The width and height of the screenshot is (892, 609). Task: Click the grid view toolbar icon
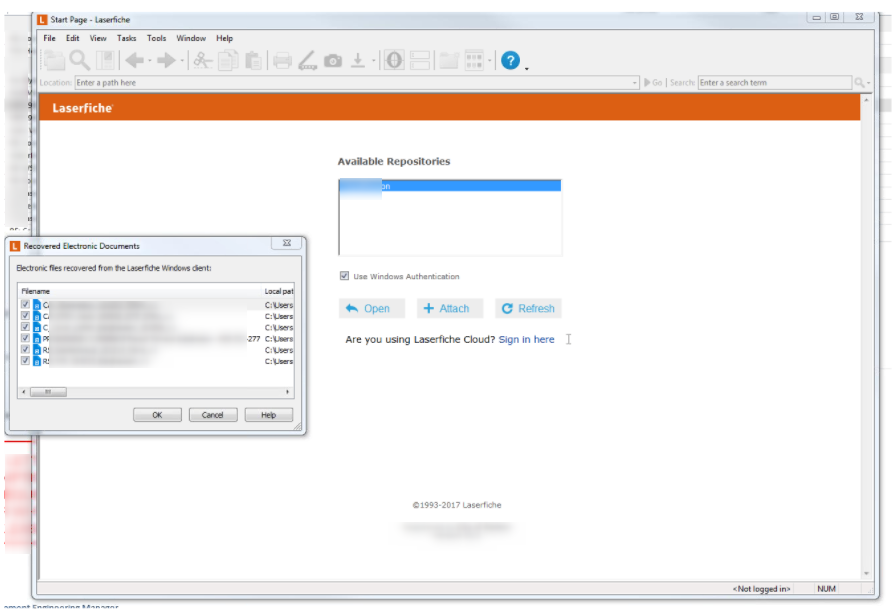point(474,60)
